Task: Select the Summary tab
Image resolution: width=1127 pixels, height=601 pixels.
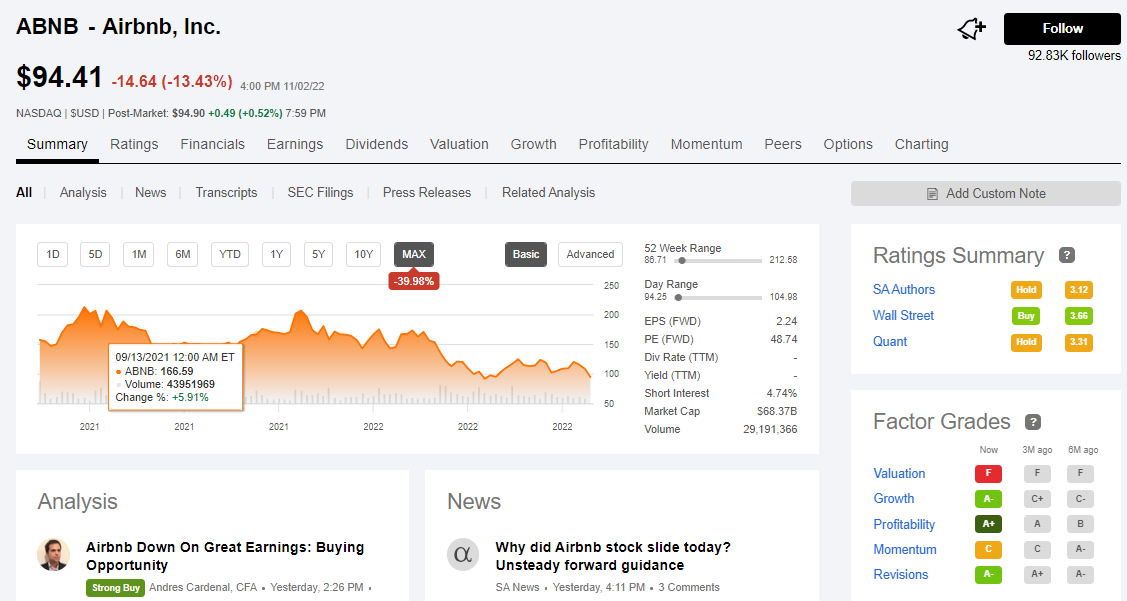Action: click(58, 144)
